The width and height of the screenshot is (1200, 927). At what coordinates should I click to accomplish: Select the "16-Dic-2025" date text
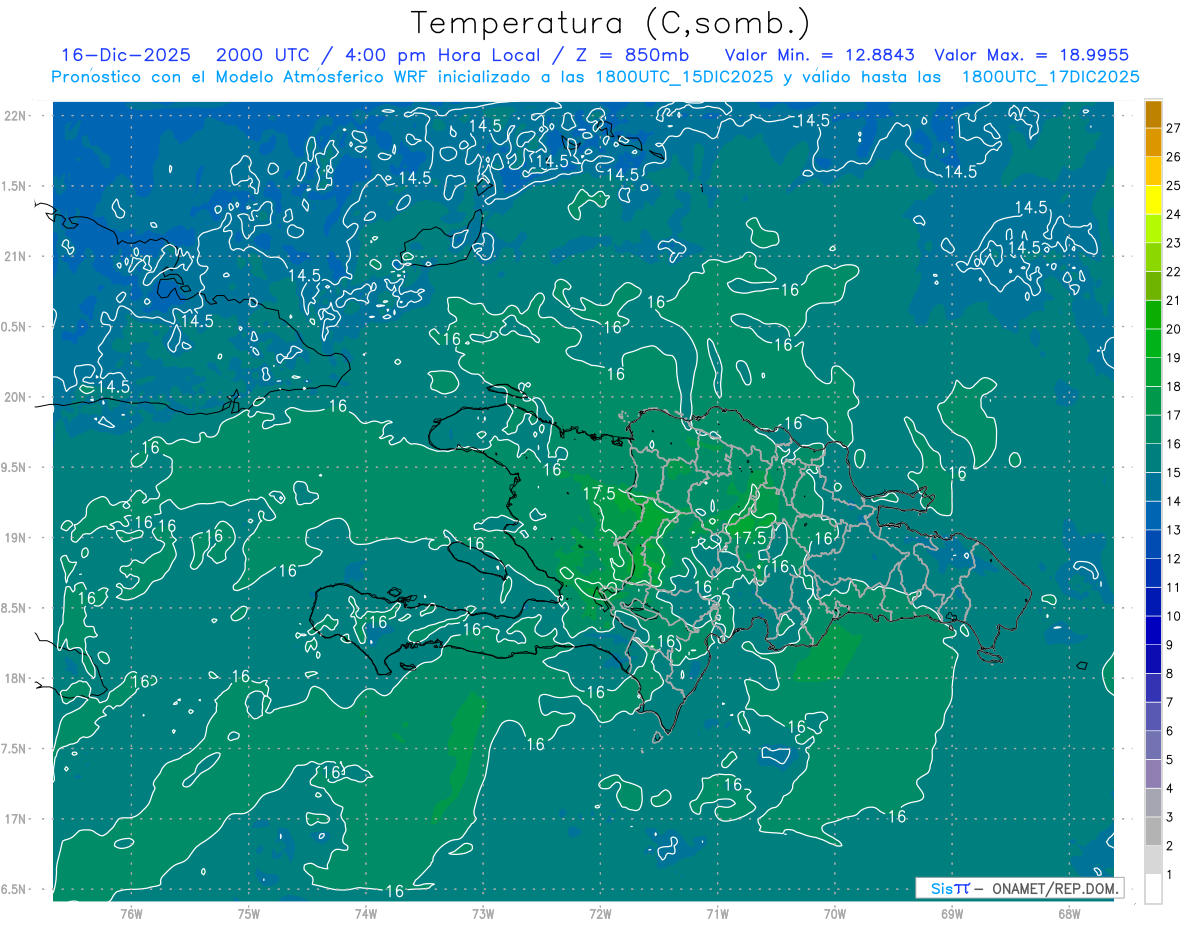(126, 55)
